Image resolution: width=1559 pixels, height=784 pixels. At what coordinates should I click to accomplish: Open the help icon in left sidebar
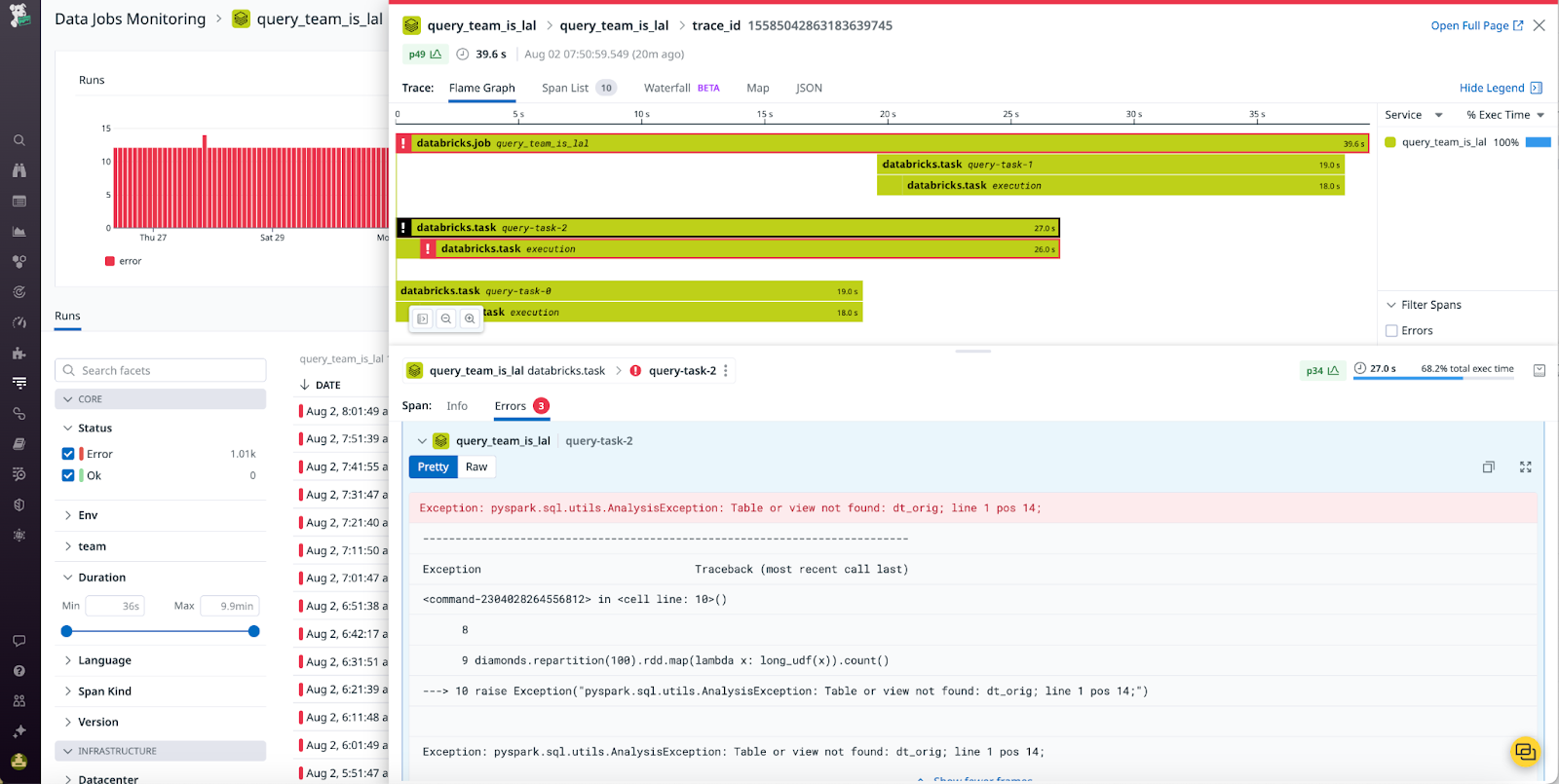(19, 671)
